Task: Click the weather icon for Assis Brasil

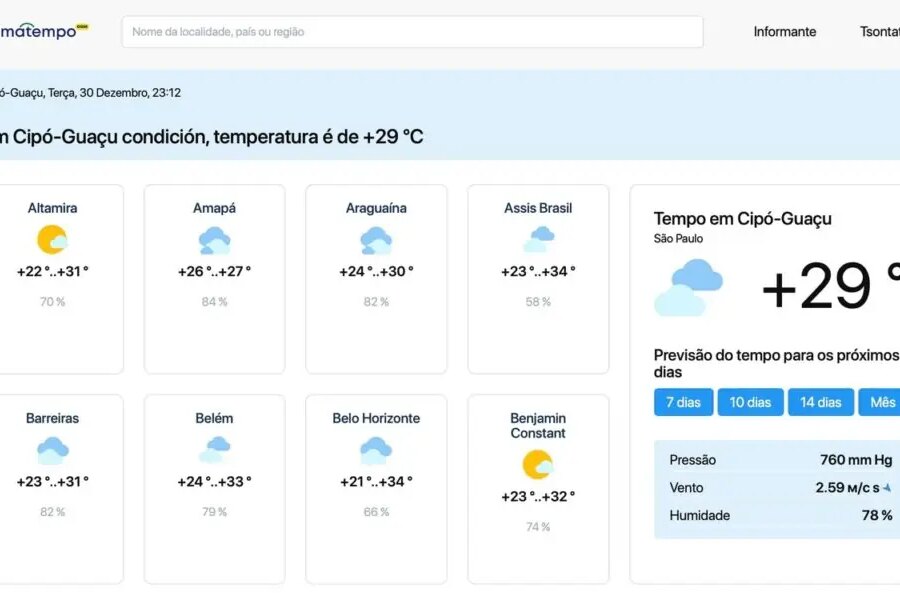Action: [538, 240]
